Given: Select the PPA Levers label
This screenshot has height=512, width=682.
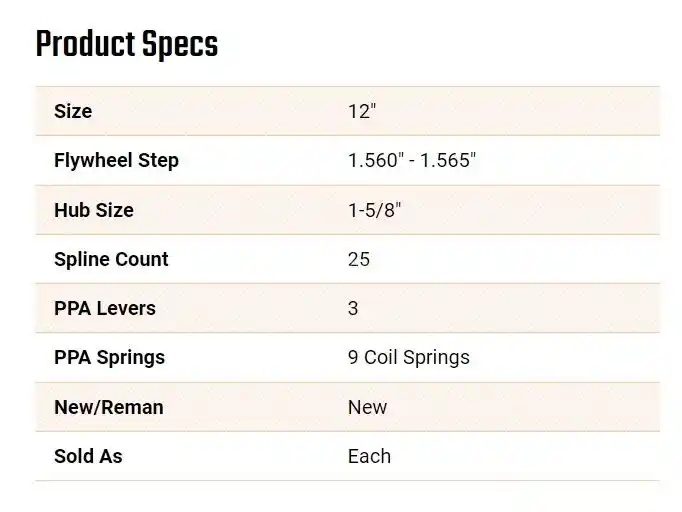Looking at the screenshot, I should pyautogui.click(x=105, y=308).
